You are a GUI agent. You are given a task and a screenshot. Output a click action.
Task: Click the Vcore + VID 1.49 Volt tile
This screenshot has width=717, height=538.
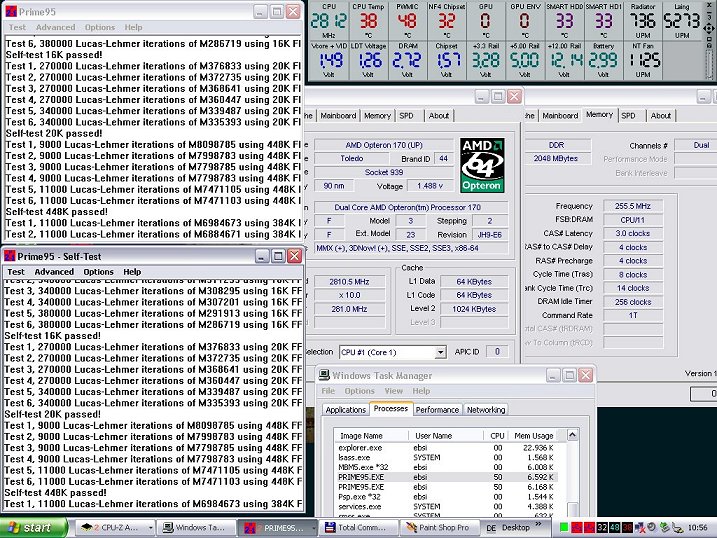[x=329, y=60]
